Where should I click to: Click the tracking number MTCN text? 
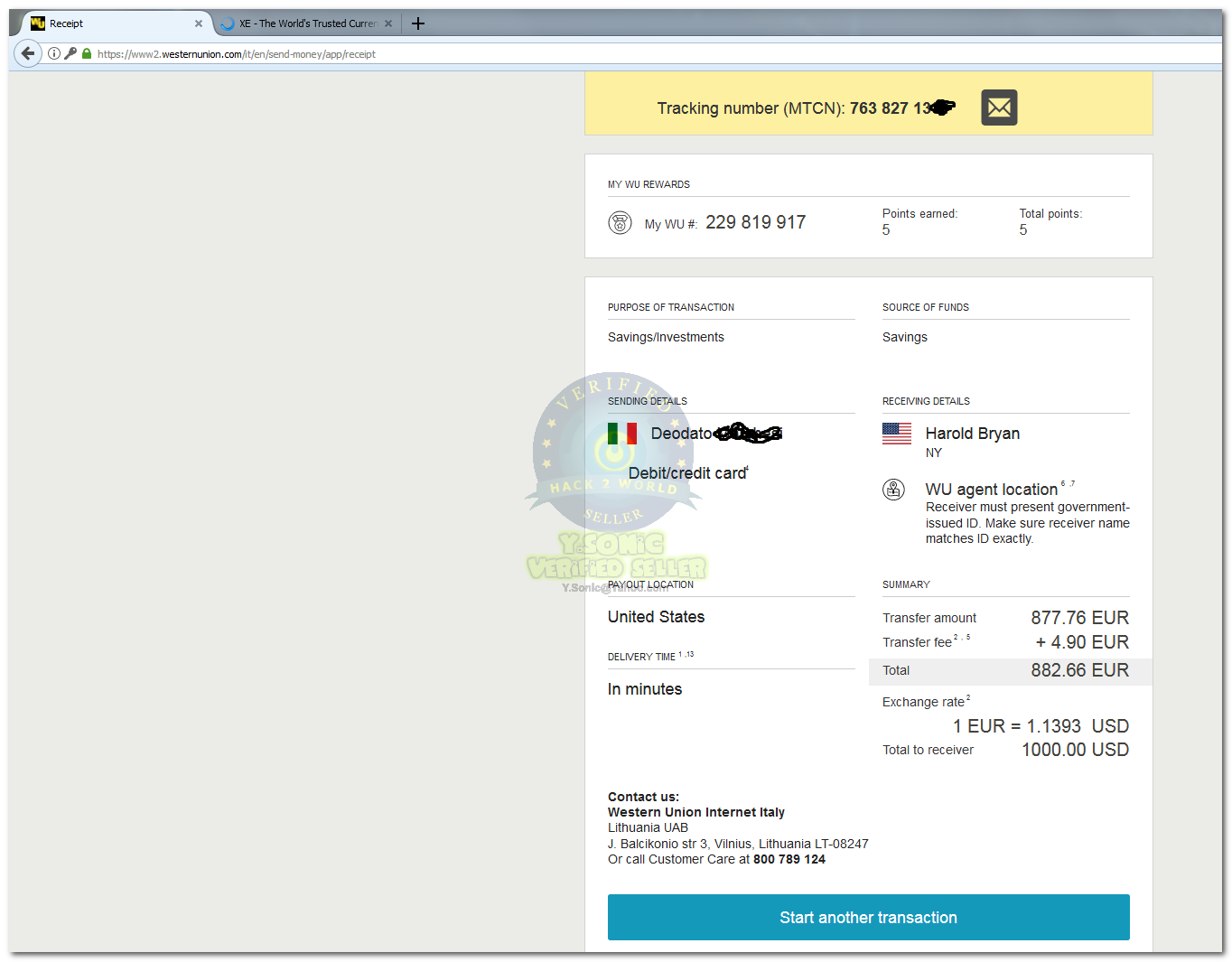point(806,108)
